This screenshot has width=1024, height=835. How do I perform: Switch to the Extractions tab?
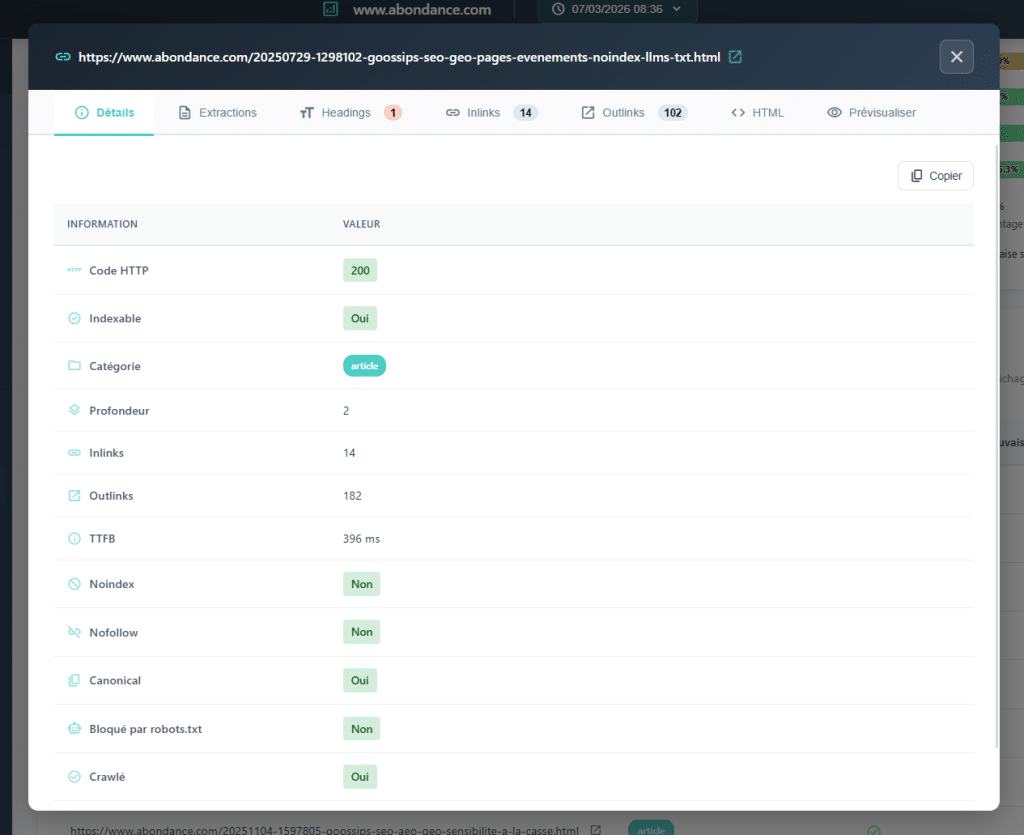217,113
